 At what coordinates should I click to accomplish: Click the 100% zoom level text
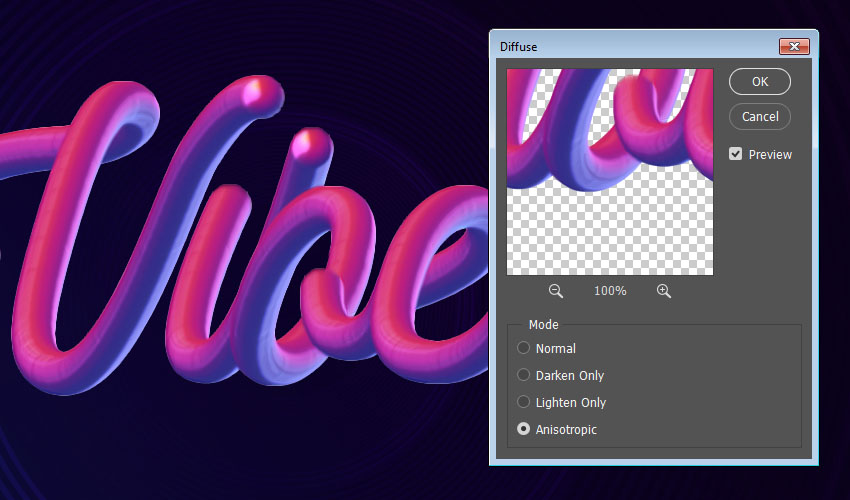tap(610, 291)
